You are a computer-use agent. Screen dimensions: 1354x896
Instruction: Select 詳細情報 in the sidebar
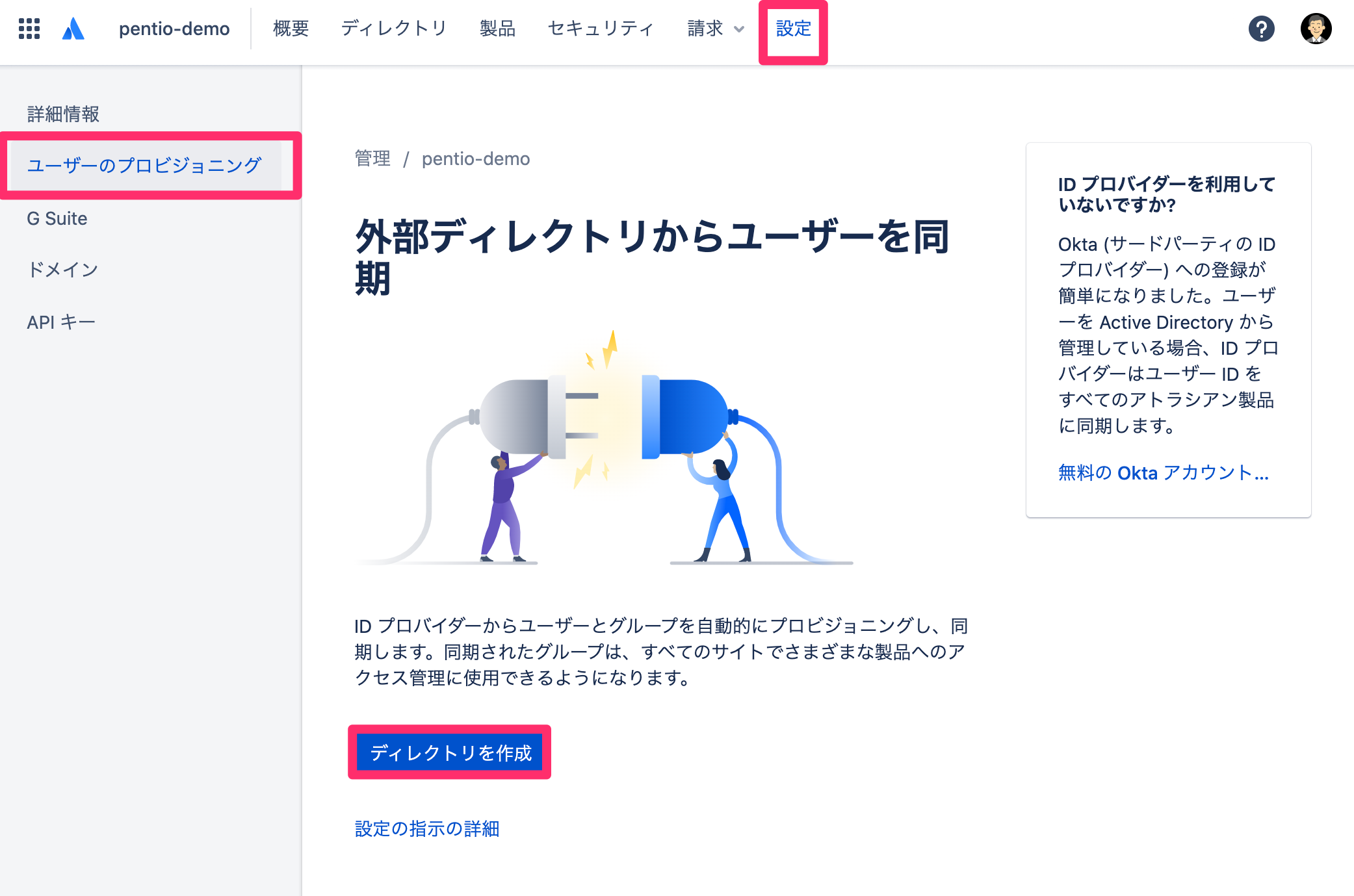(x=63, y=114)
